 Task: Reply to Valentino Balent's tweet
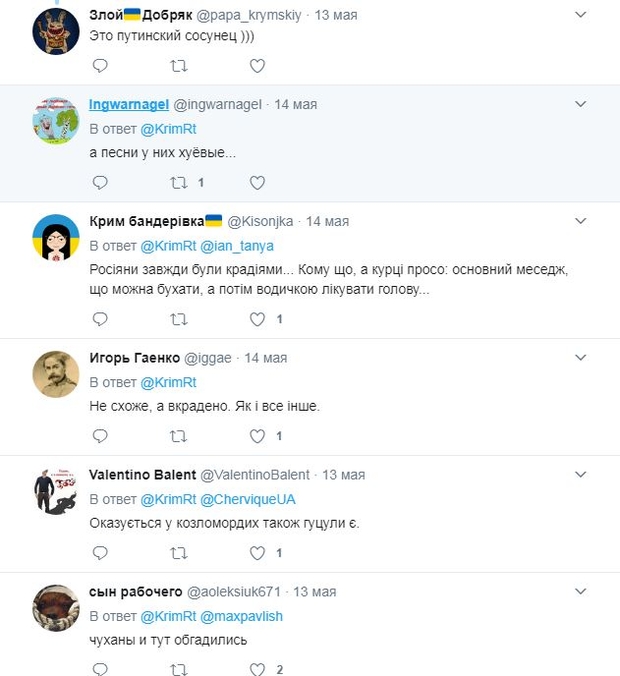(100, 552)
